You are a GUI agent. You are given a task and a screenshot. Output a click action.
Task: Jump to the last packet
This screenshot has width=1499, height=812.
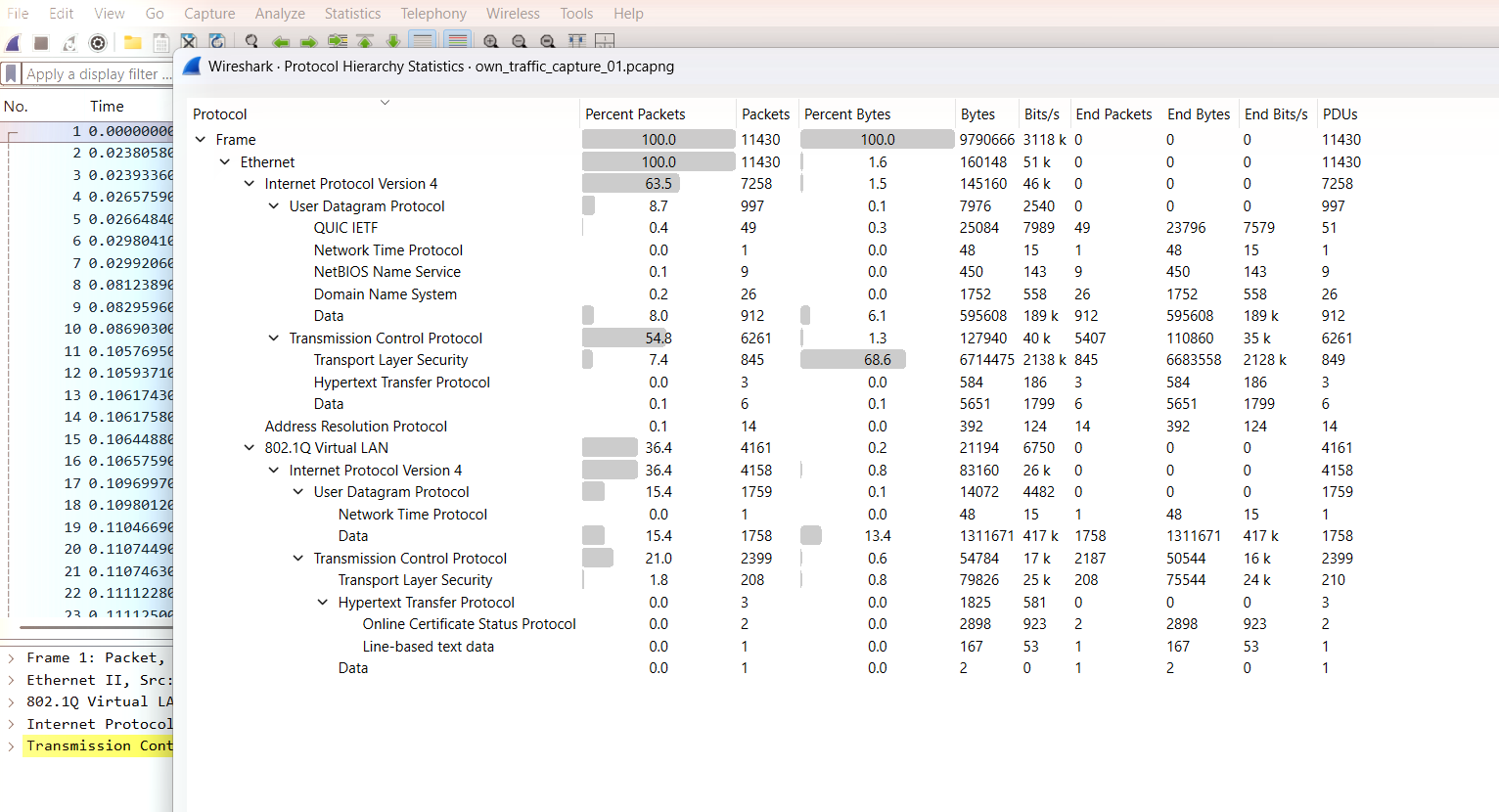(x=393, y=41)
